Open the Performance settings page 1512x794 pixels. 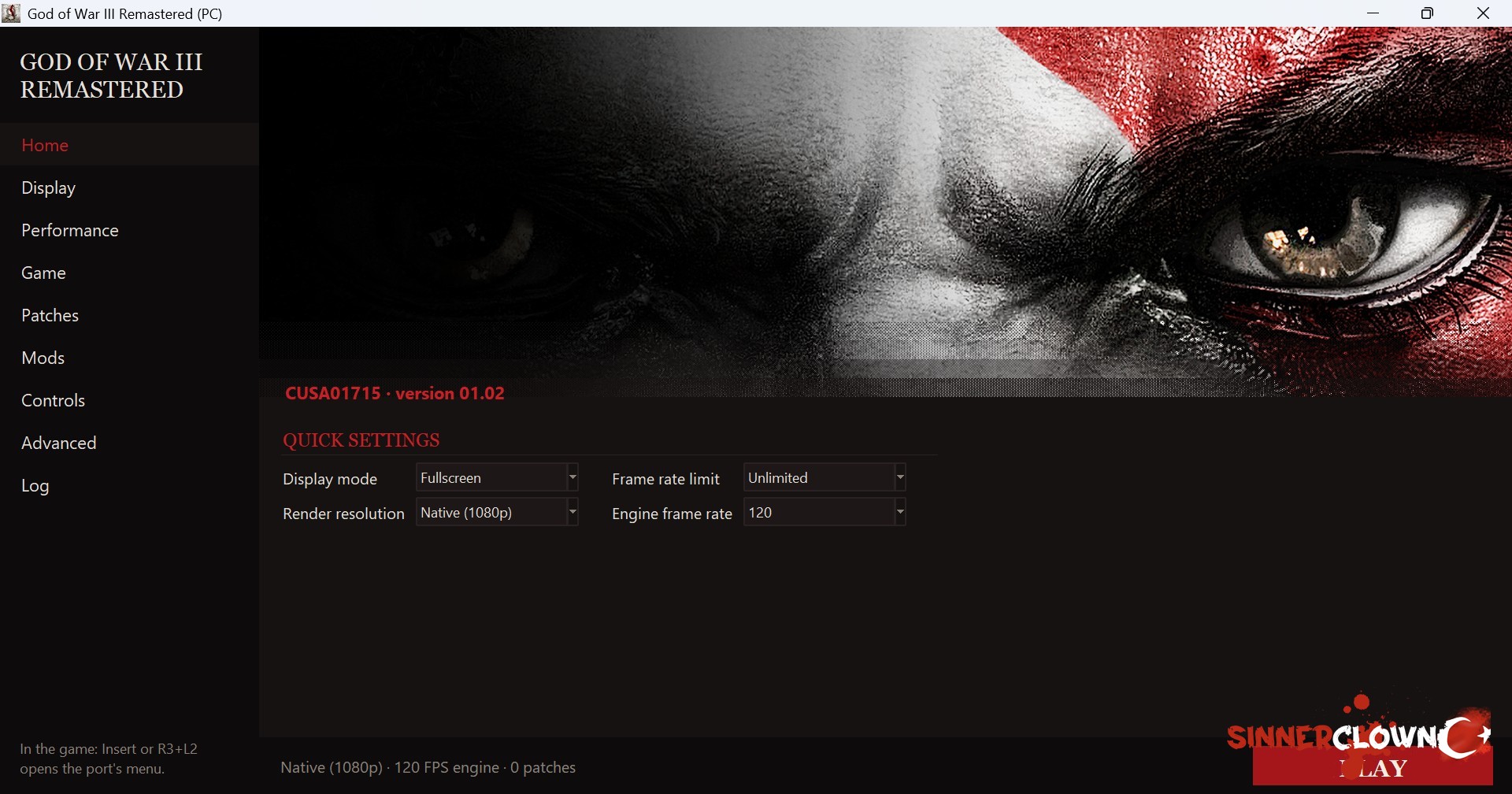coord(129,230)
